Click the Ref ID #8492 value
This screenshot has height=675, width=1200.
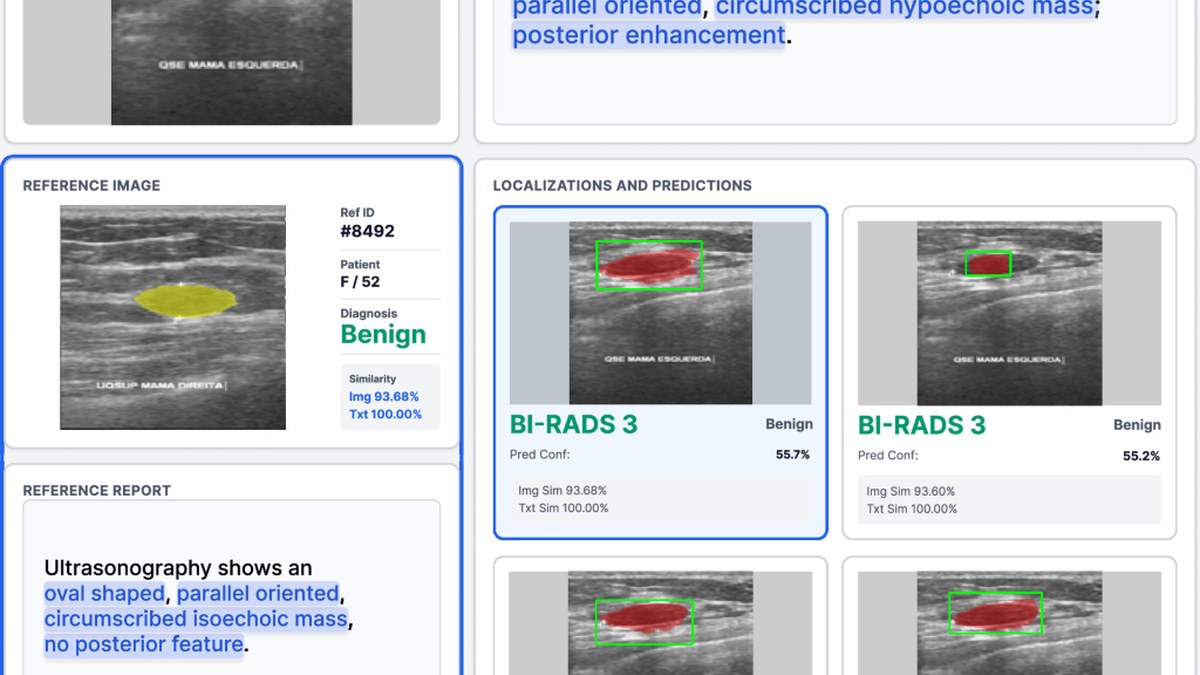(x=368, y=231)
